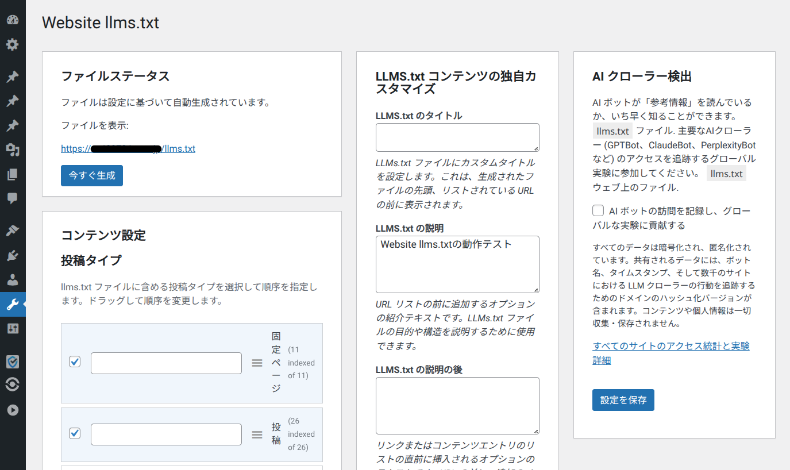This screenshot has height=470, width=790.
Task: Click into the LLMS.txt の説明の後 textarea
Action: 457,406
